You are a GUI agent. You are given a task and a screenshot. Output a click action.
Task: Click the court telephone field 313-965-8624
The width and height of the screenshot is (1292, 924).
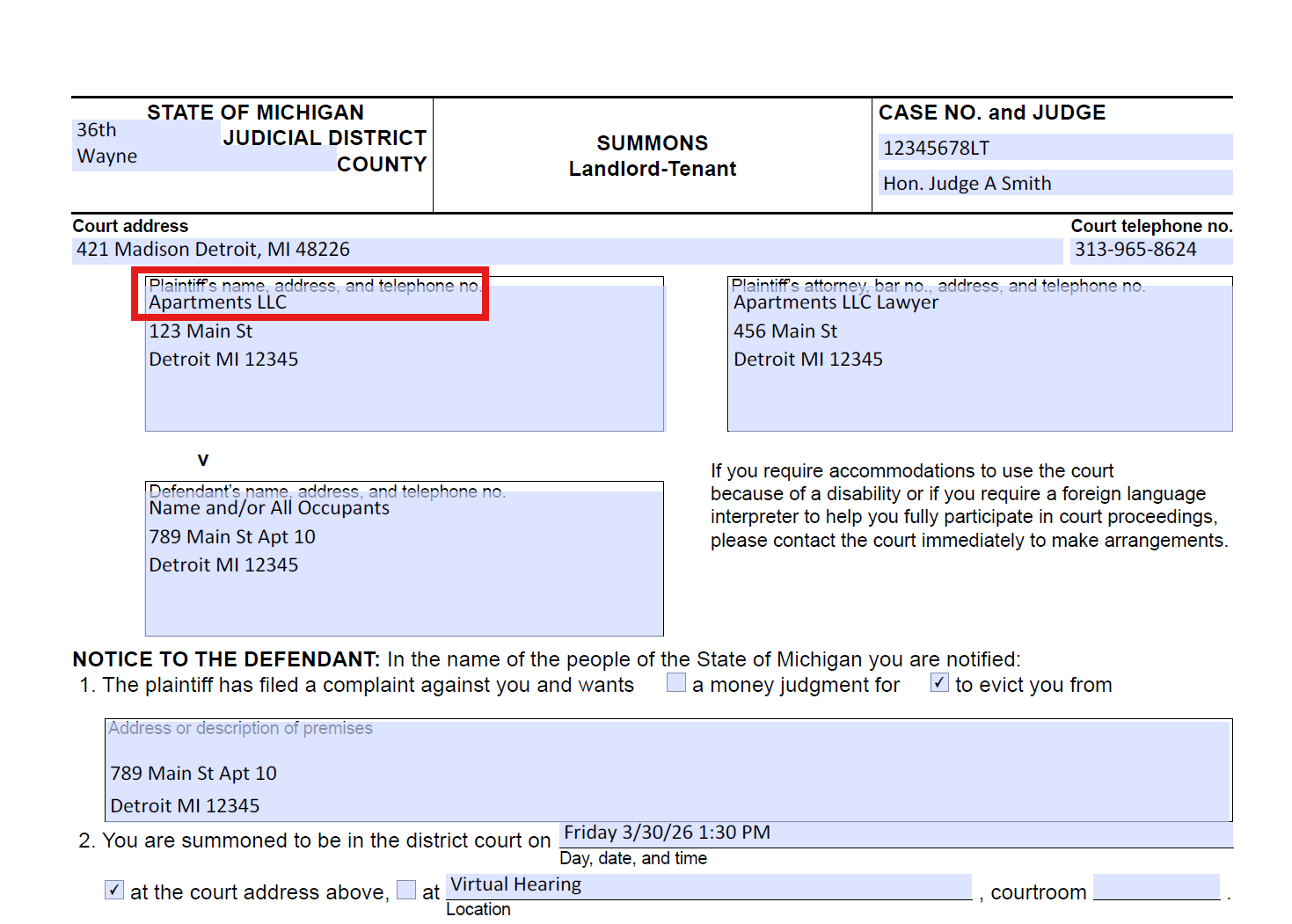click(x=1150, y=251)
